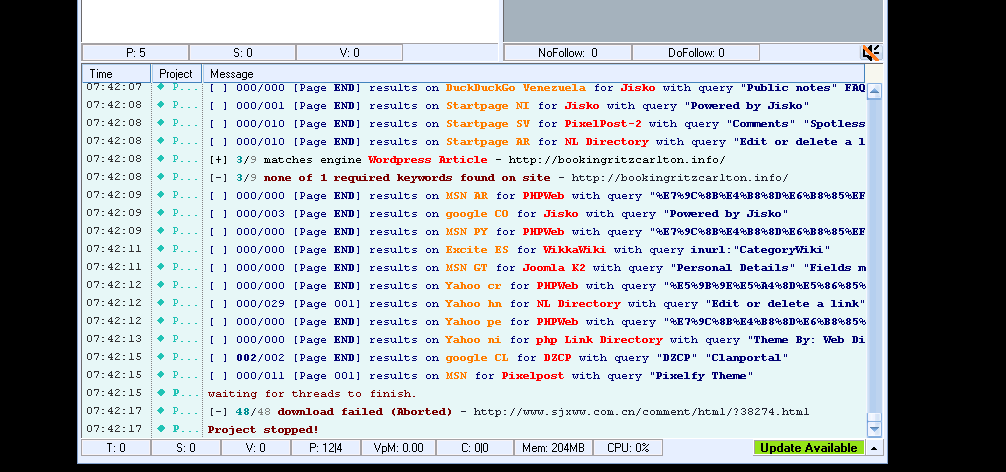Click the Project column header
The image size is (1006, 472).
point(176,74)
